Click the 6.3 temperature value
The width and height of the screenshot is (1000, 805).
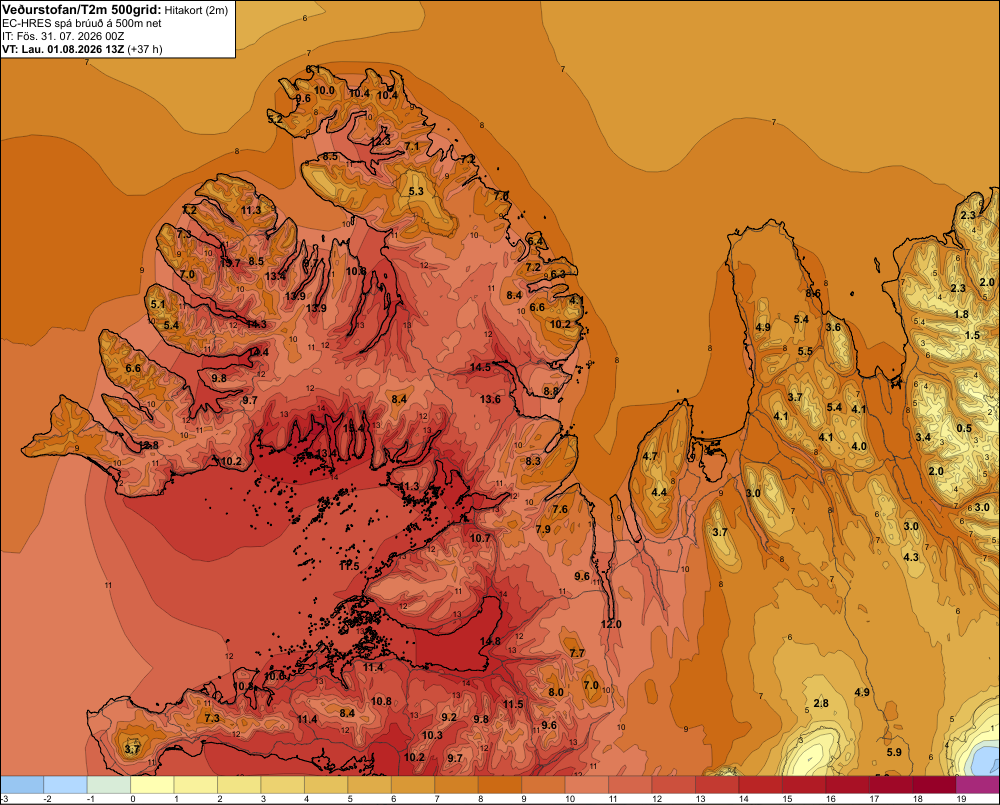point(558,274)
